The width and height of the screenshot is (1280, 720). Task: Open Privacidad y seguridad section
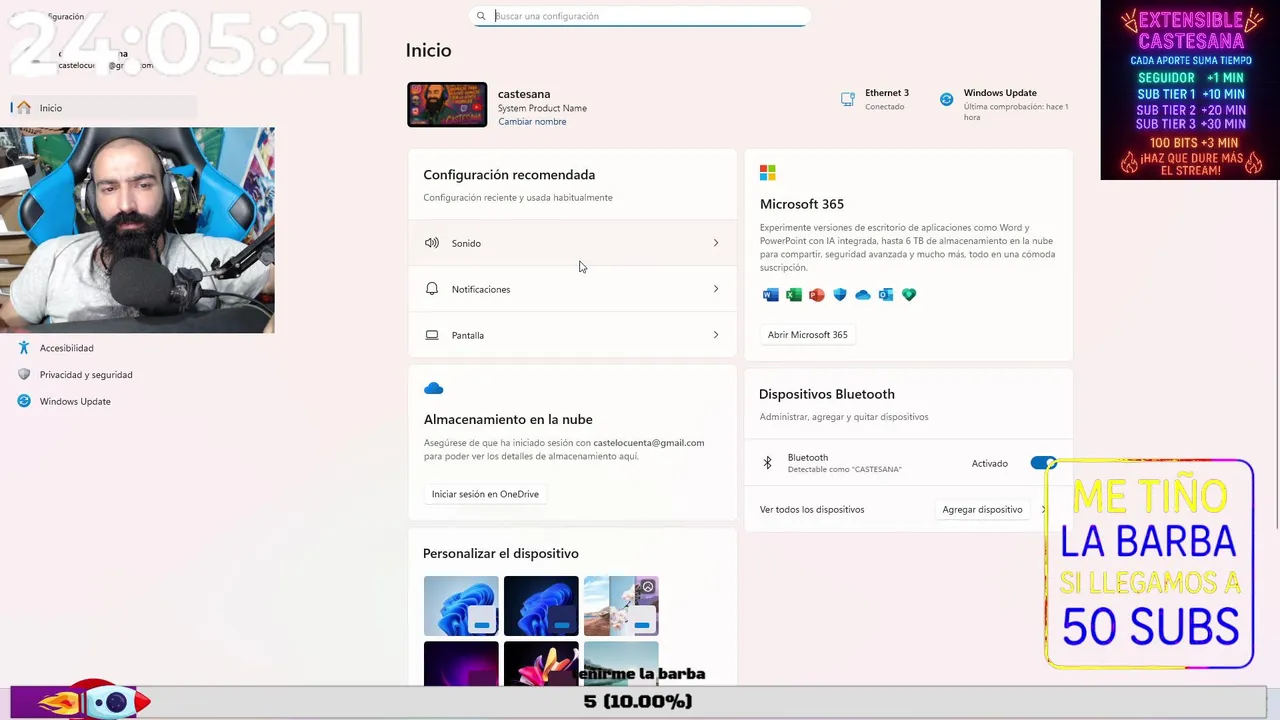click(86, 375)
